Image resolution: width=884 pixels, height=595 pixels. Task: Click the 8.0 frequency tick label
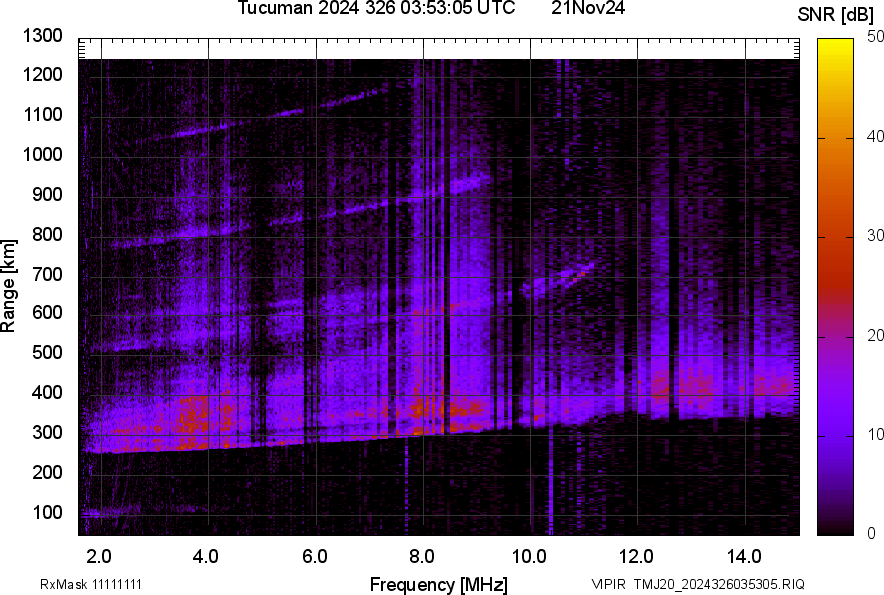(422, 556)
